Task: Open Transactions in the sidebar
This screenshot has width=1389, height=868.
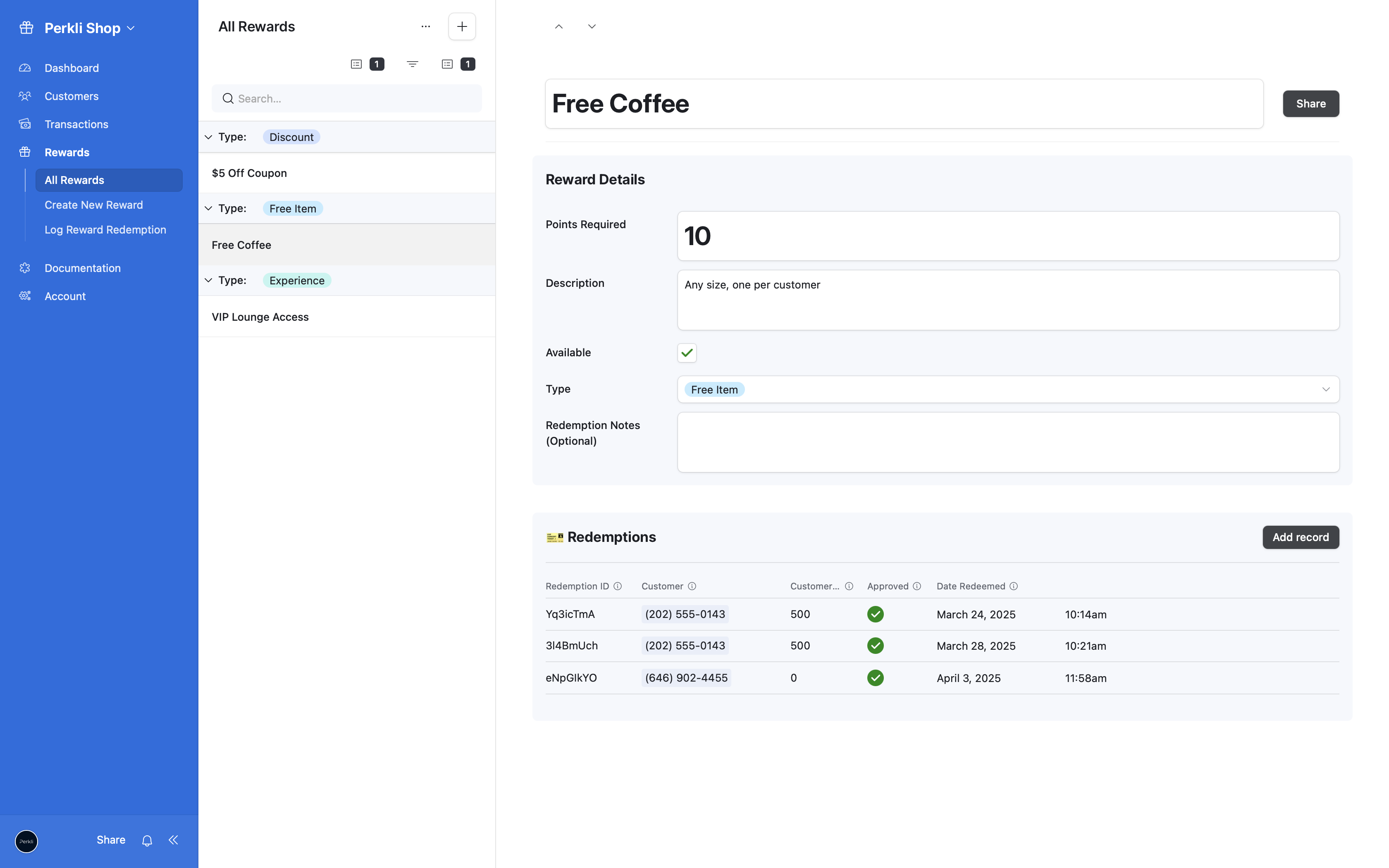Action: coord(76,124)
